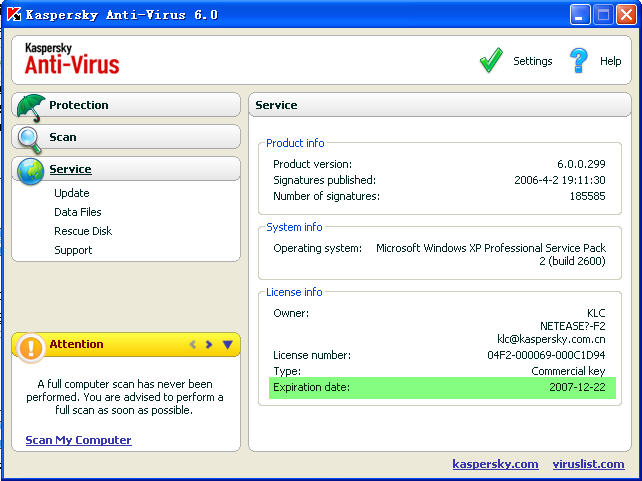Click the green checkmark Settings icon
The height and width of the screenshot is (481, 642).
[491, 60]
